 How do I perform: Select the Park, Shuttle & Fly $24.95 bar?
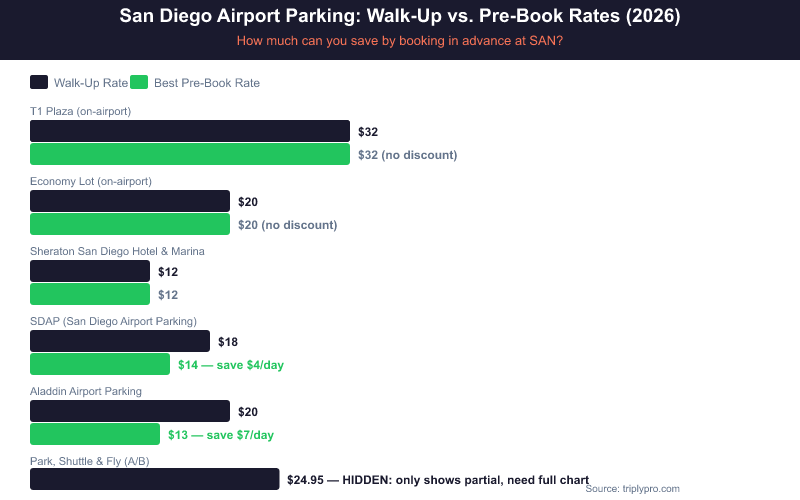(x=155, y=480)
